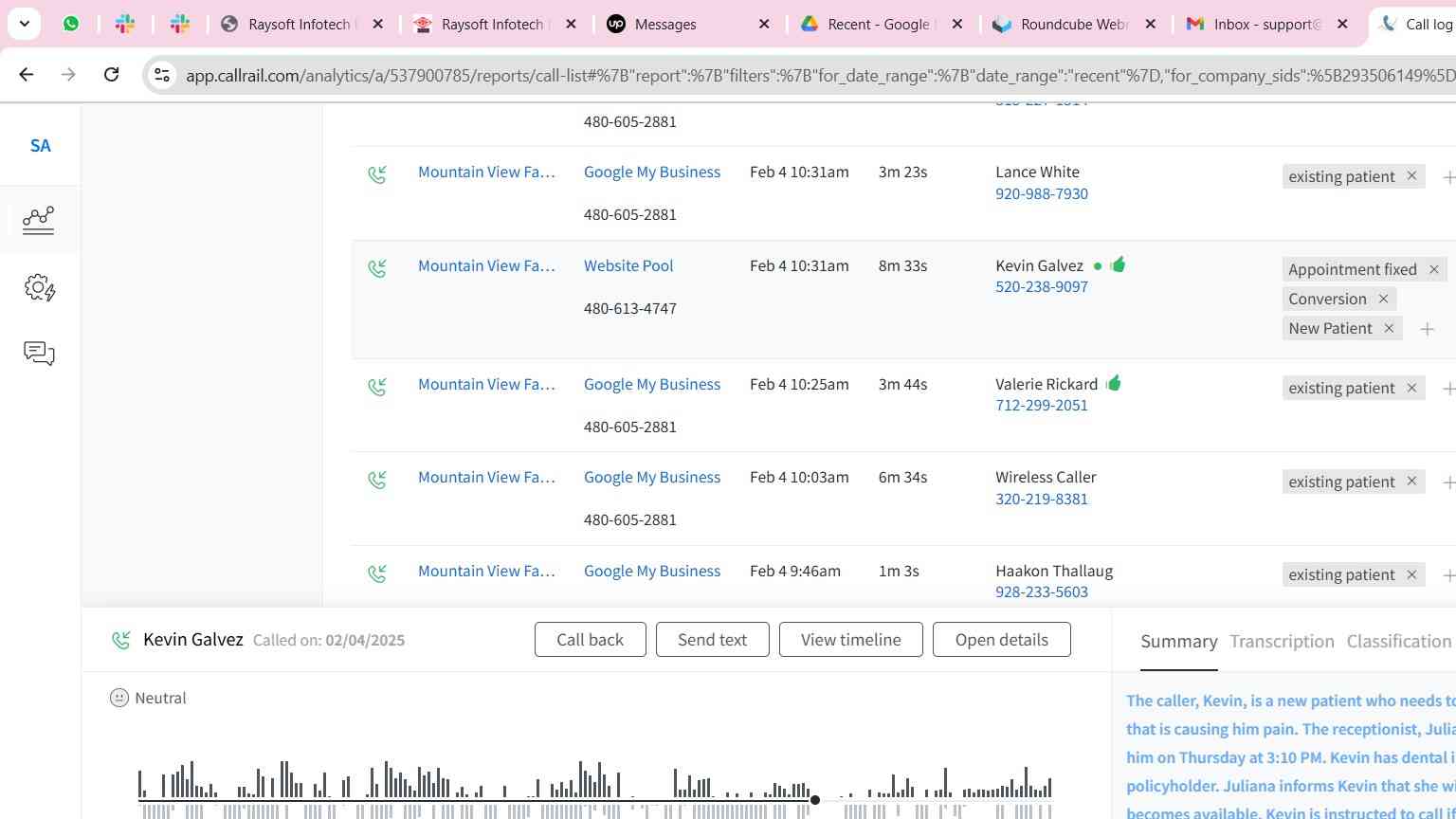Image resolution: width=1456 pixels, height=819 pixels.
Task: Open the Analytics sidebar icon
Action: point(39,220)
